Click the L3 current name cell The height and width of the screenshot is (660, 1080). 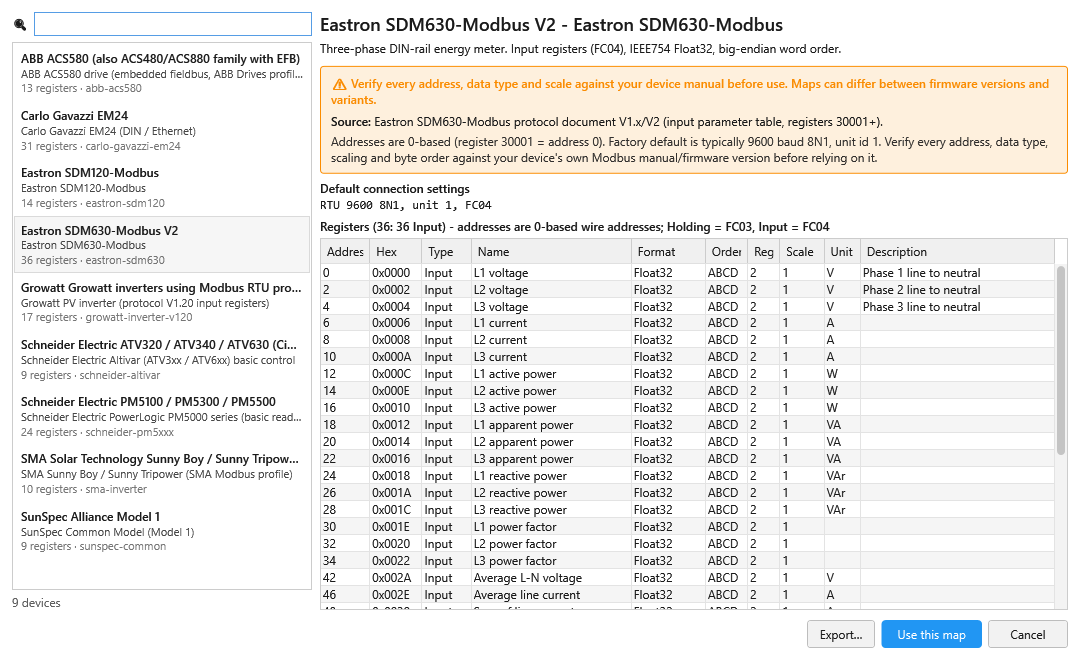click(x=551, y=357)
